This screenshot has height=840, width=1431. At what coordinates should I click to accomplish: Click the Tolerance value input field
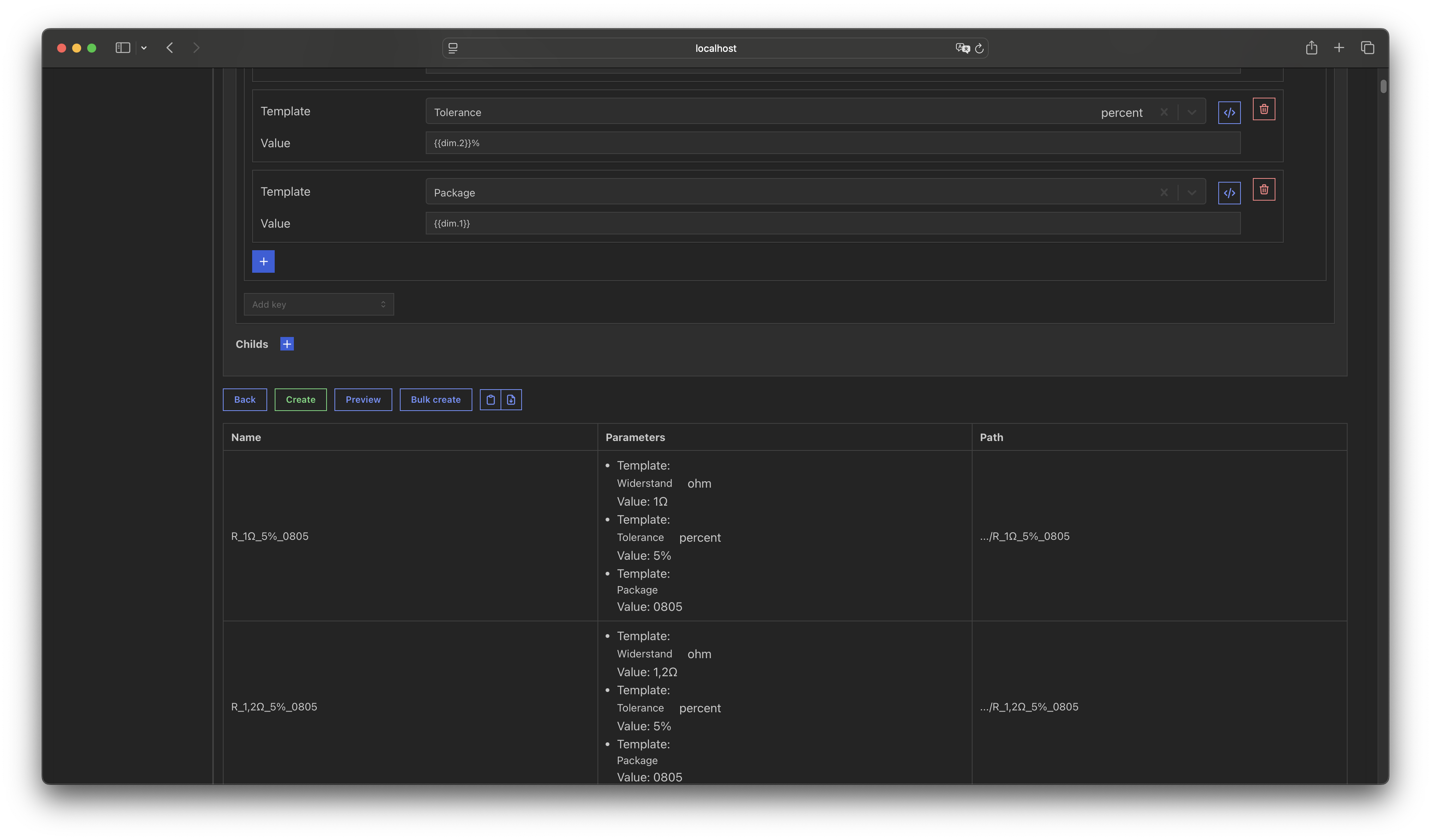coord(832,143)
